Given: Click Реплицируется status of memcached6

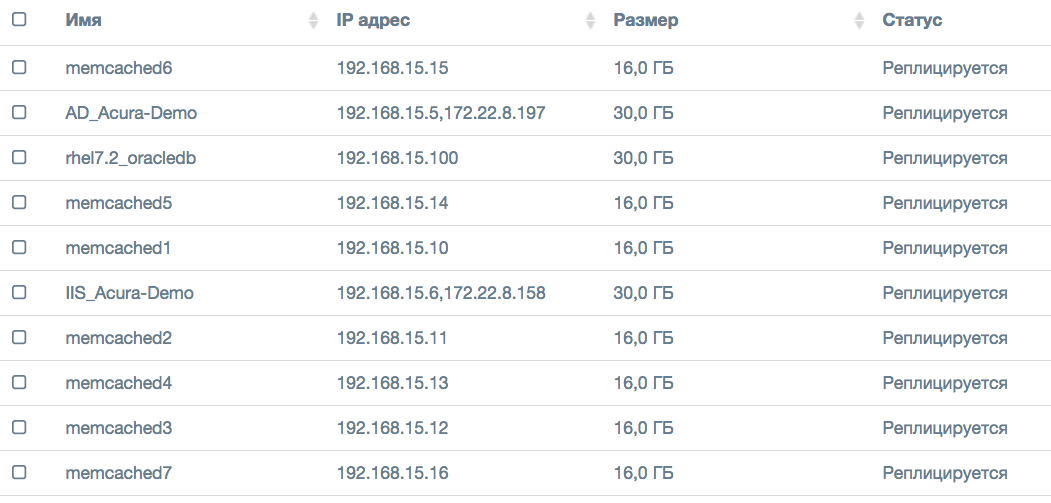Looking at the screenshot, I should (x=944, y=68).
